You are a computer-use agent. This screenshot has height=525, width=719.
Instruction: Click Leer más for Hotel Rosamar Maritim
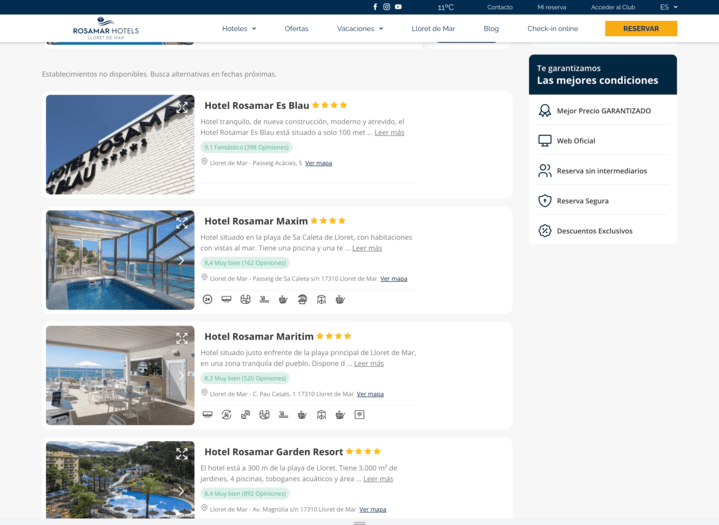tap(369, 364)
